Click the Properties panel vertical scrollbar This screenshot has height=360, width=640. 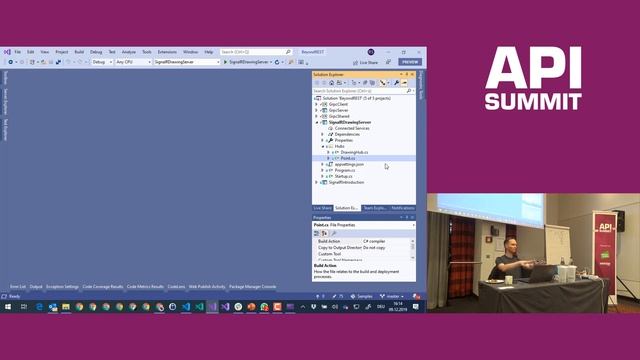point(413,249)
